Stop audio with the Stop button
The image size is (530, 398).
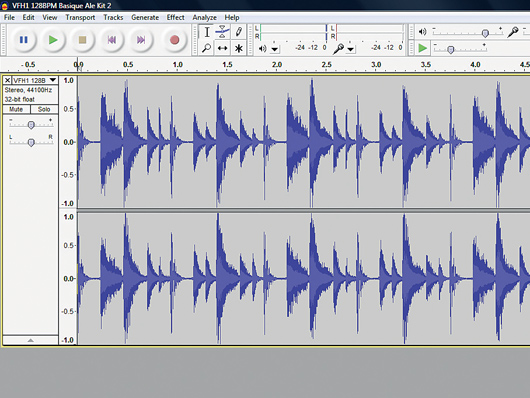[x=82, y=40]
